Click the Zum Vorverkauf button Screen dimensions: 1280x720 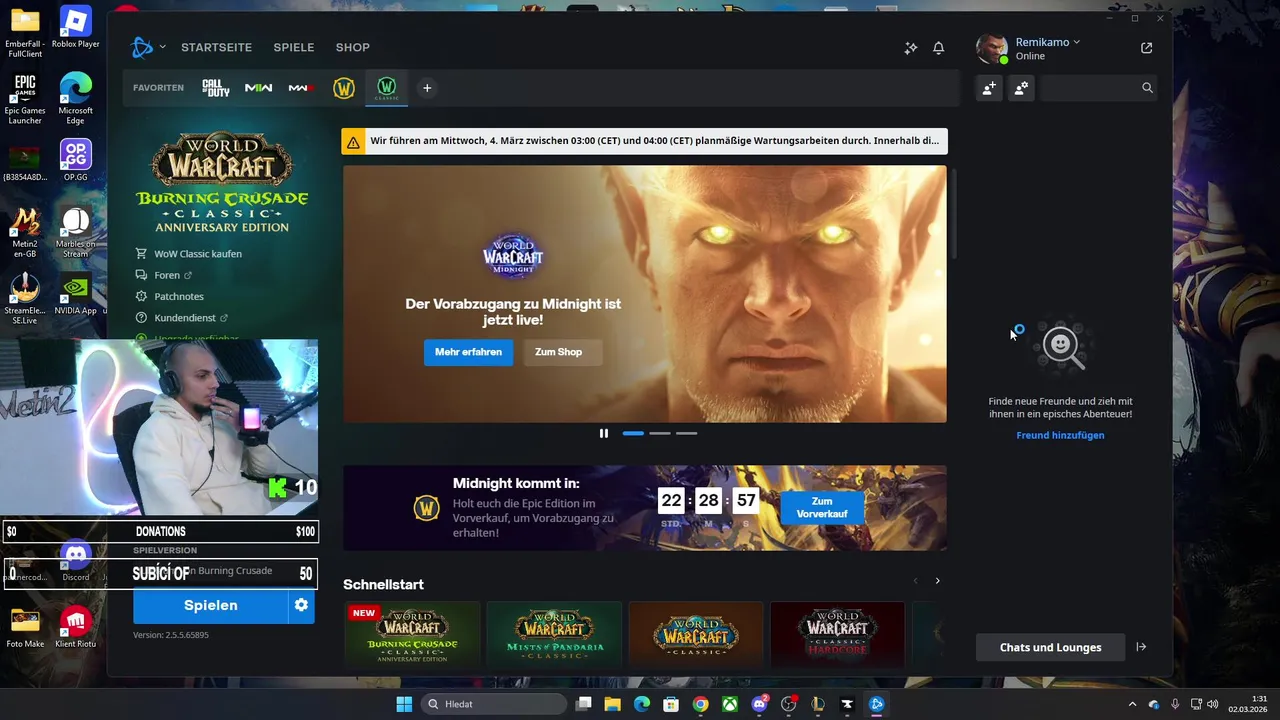tap(822, 508)
